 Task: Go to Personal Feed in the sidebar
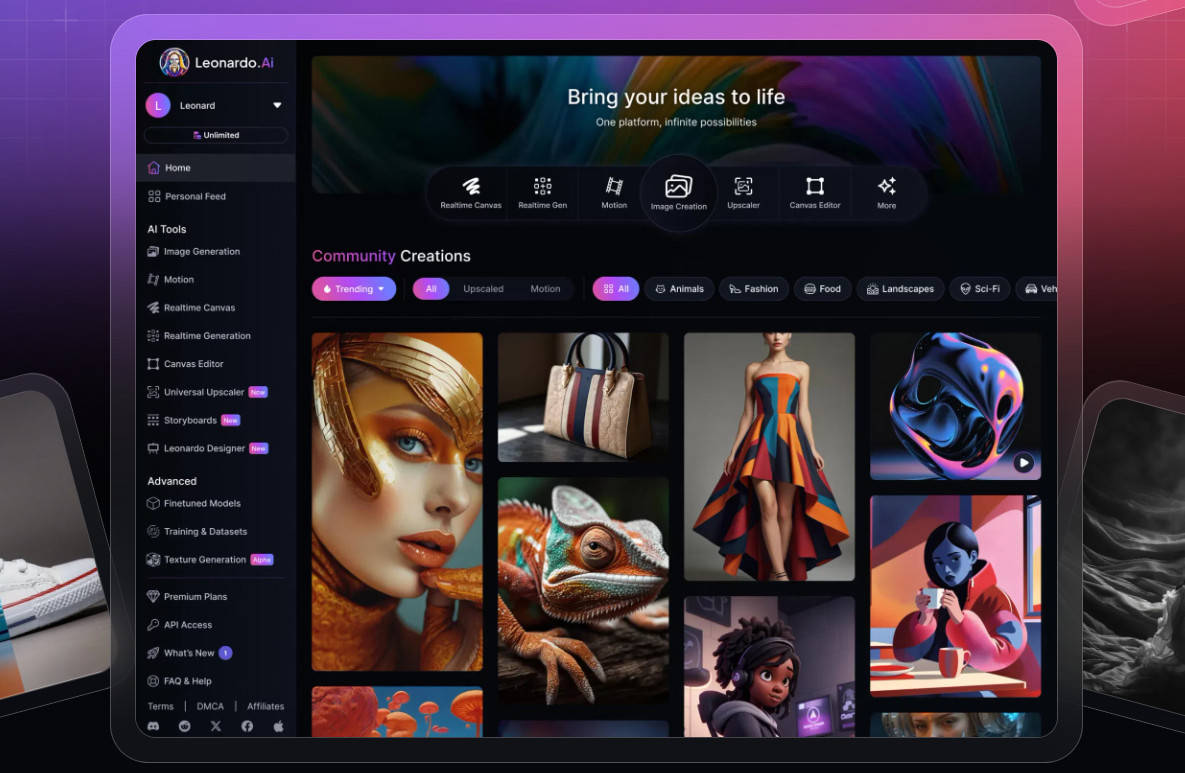[x=195, y=196]
